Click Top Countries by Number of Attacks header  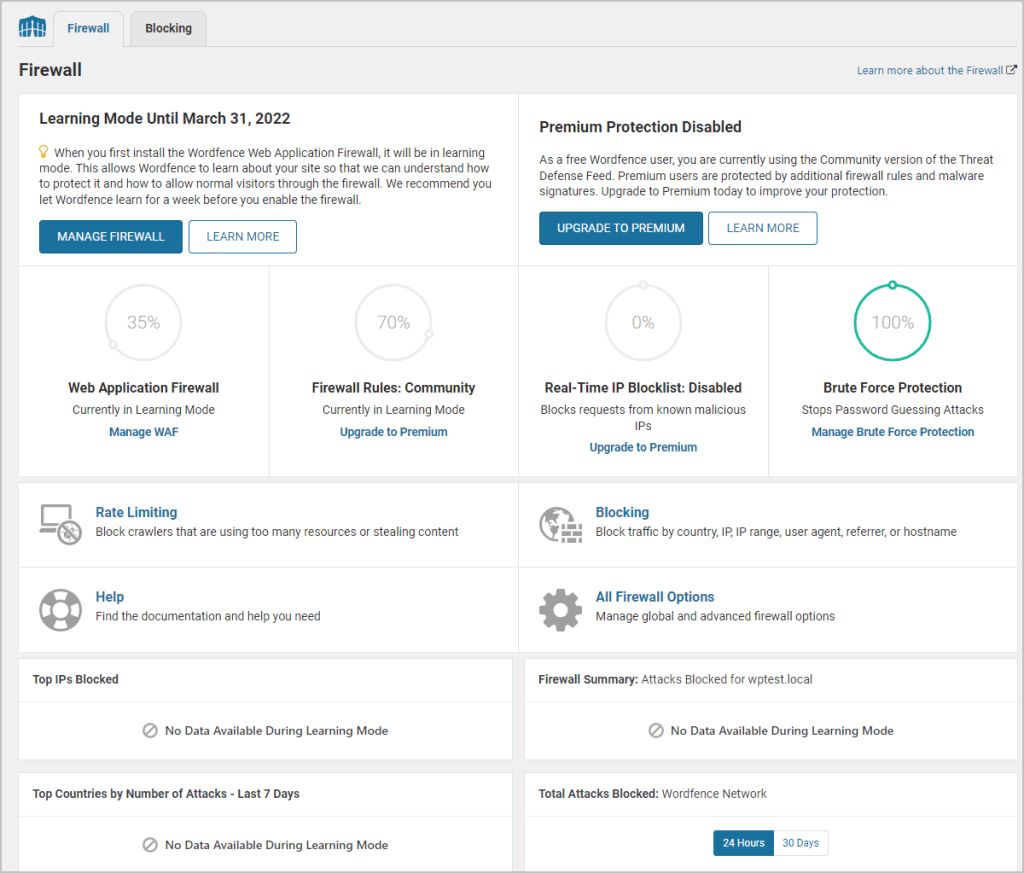(x=166, y=793)
